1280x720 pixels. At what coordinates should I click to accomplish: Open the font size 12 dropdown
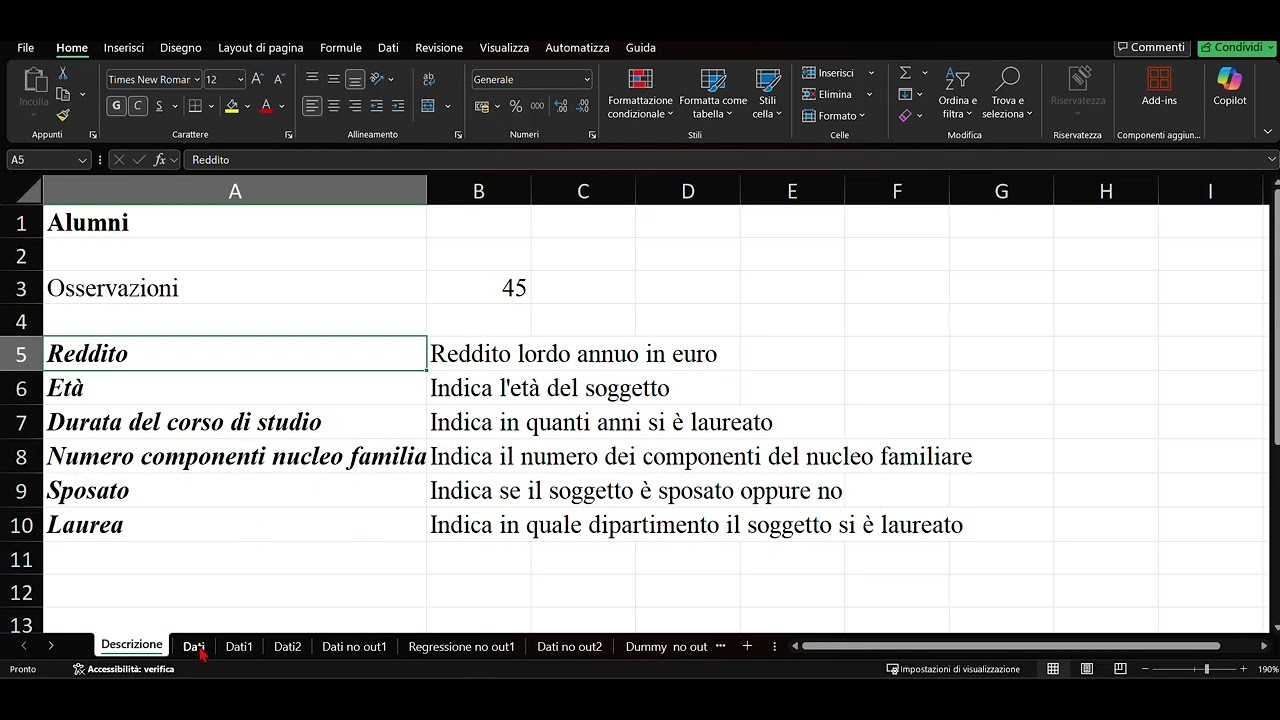240,79
